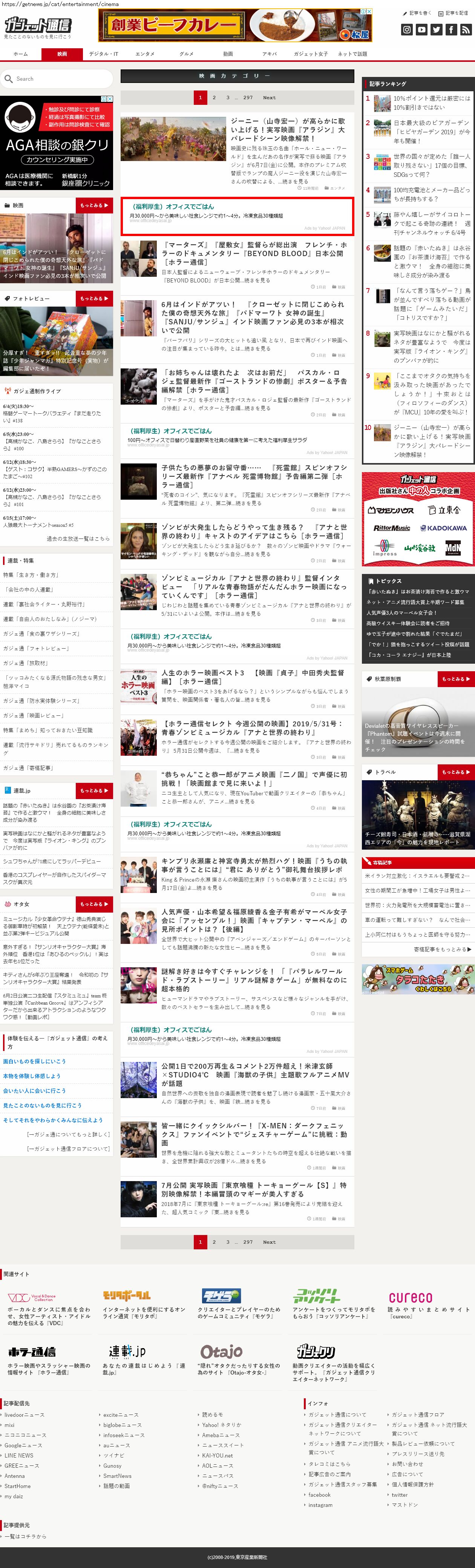Open the マストドン footer link

click(405, 1505)
